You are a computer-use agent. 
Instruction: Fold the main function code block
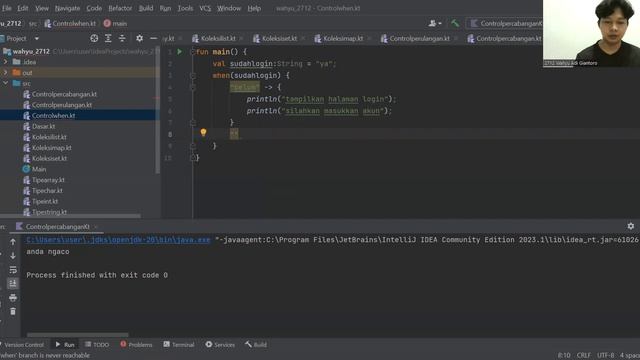click(x=193, y=52)
